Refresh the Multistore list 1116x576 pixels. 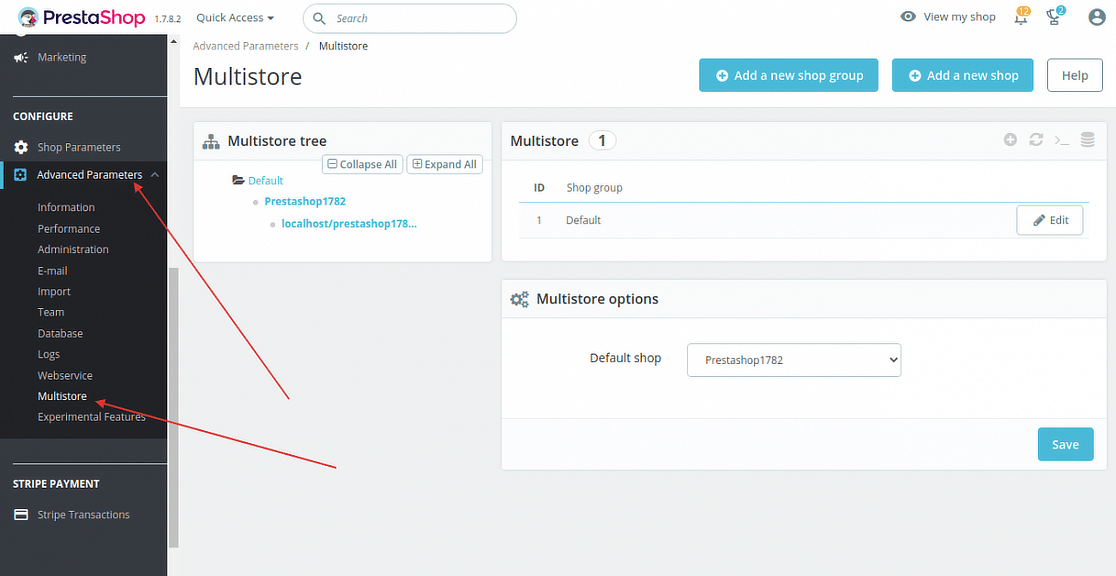[1036, 140]
